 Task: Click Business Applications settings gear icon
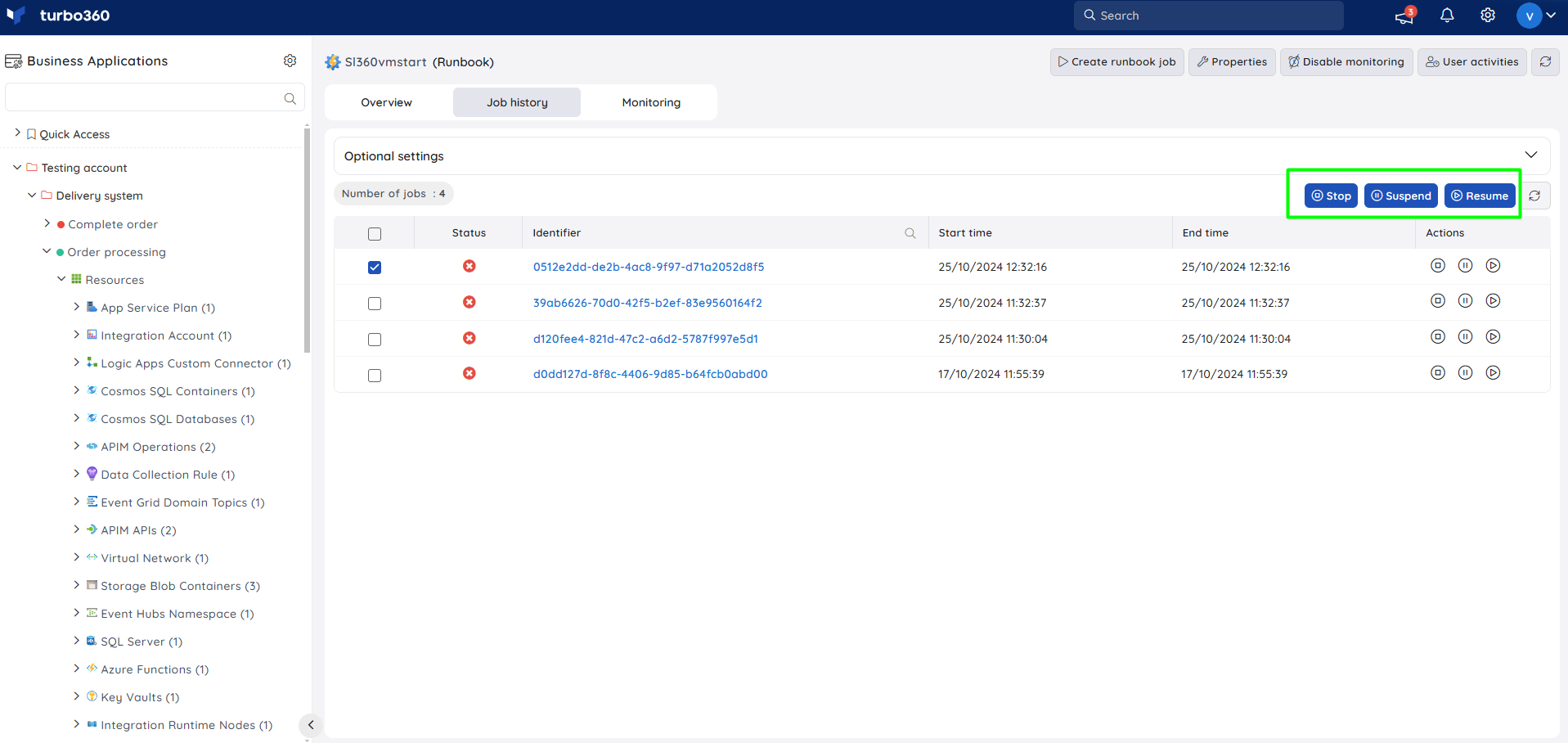pyautogui.click(x=290, y=61)
